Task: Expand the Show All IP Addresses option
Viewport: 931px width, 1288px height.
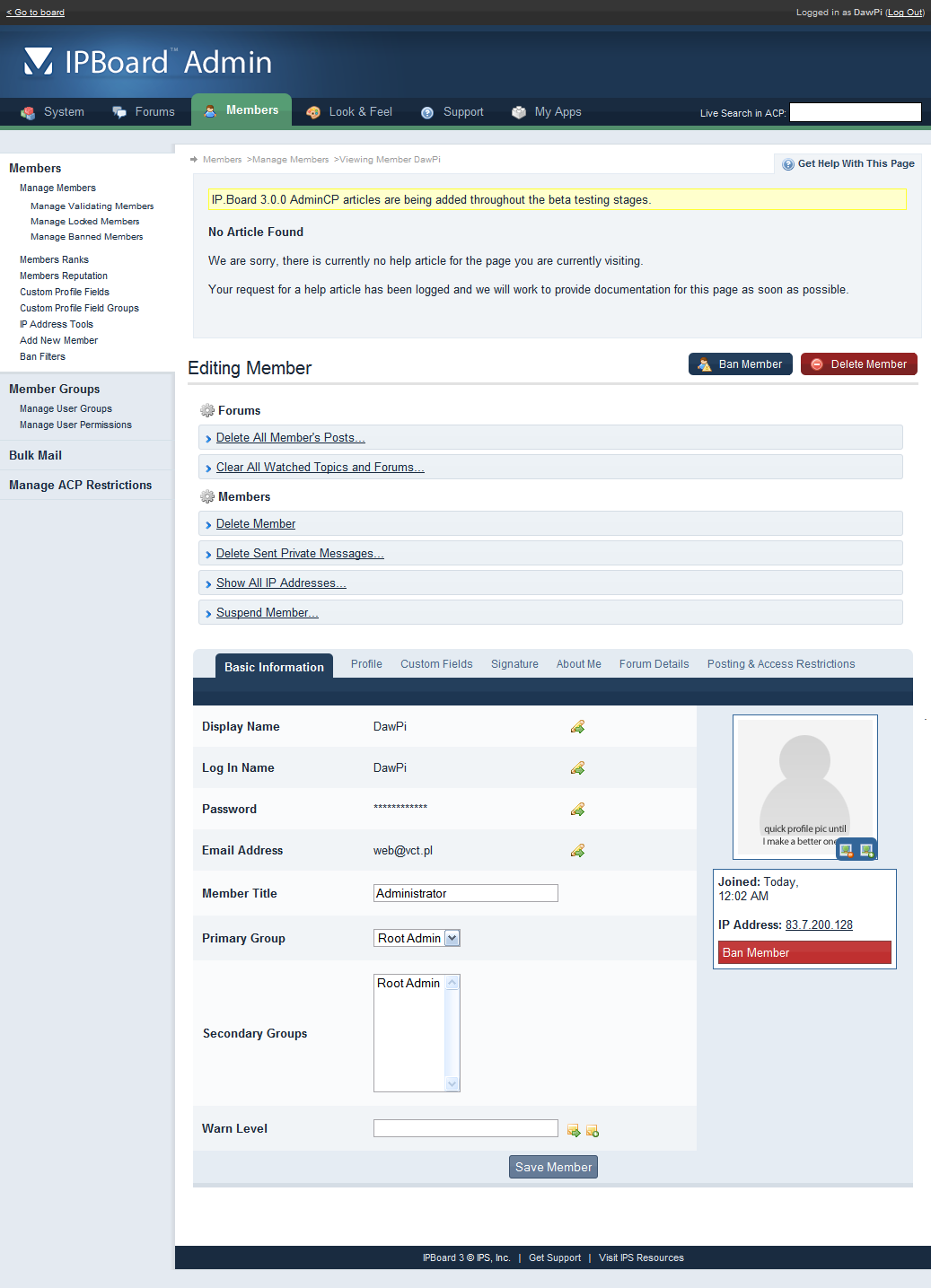Action: pyautogui.click(x=280, y=583)
